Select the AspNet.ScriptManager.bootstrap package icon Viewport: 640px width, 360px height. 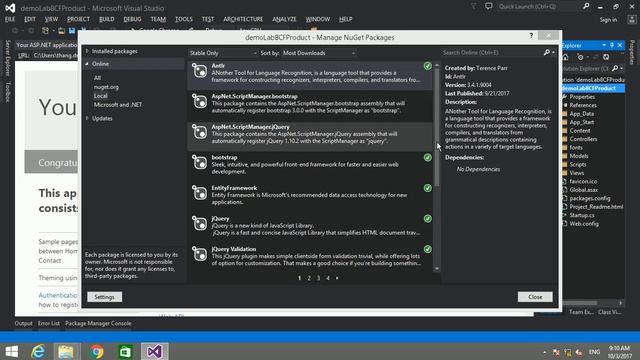(x=200, y=102)
